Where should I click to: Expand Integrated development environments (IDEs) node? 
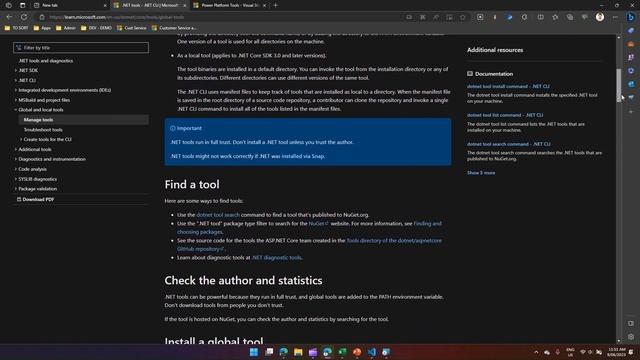(16, 90)
